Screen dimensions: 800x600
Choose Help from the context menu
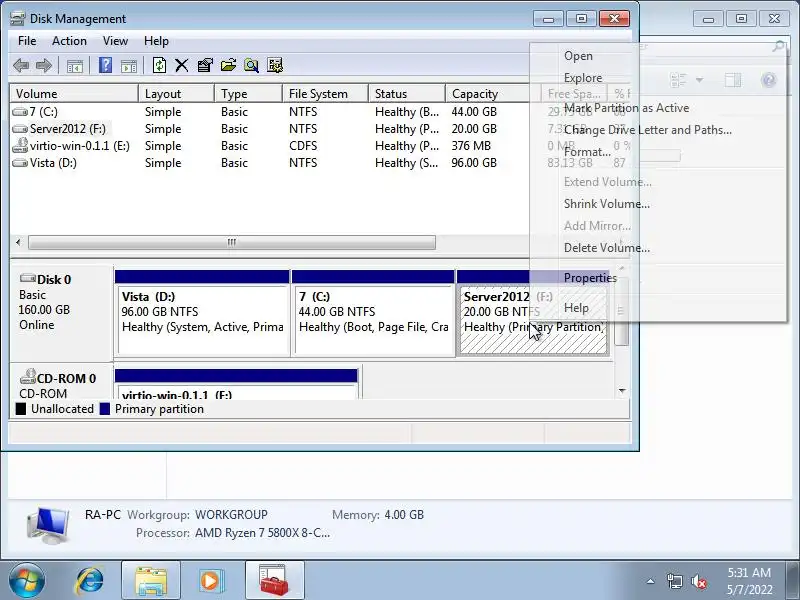(658, 308)
